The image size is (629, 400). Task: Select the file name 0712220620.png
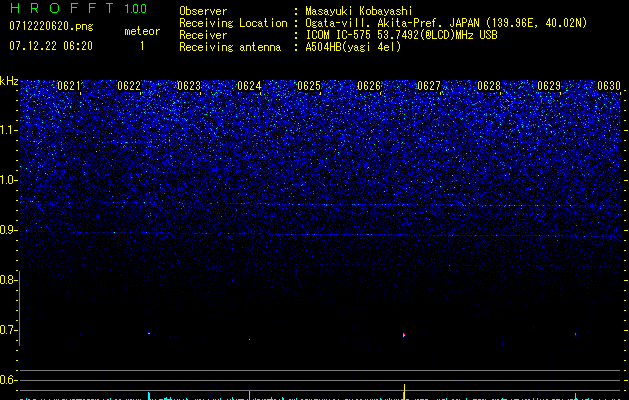(51, 26)
